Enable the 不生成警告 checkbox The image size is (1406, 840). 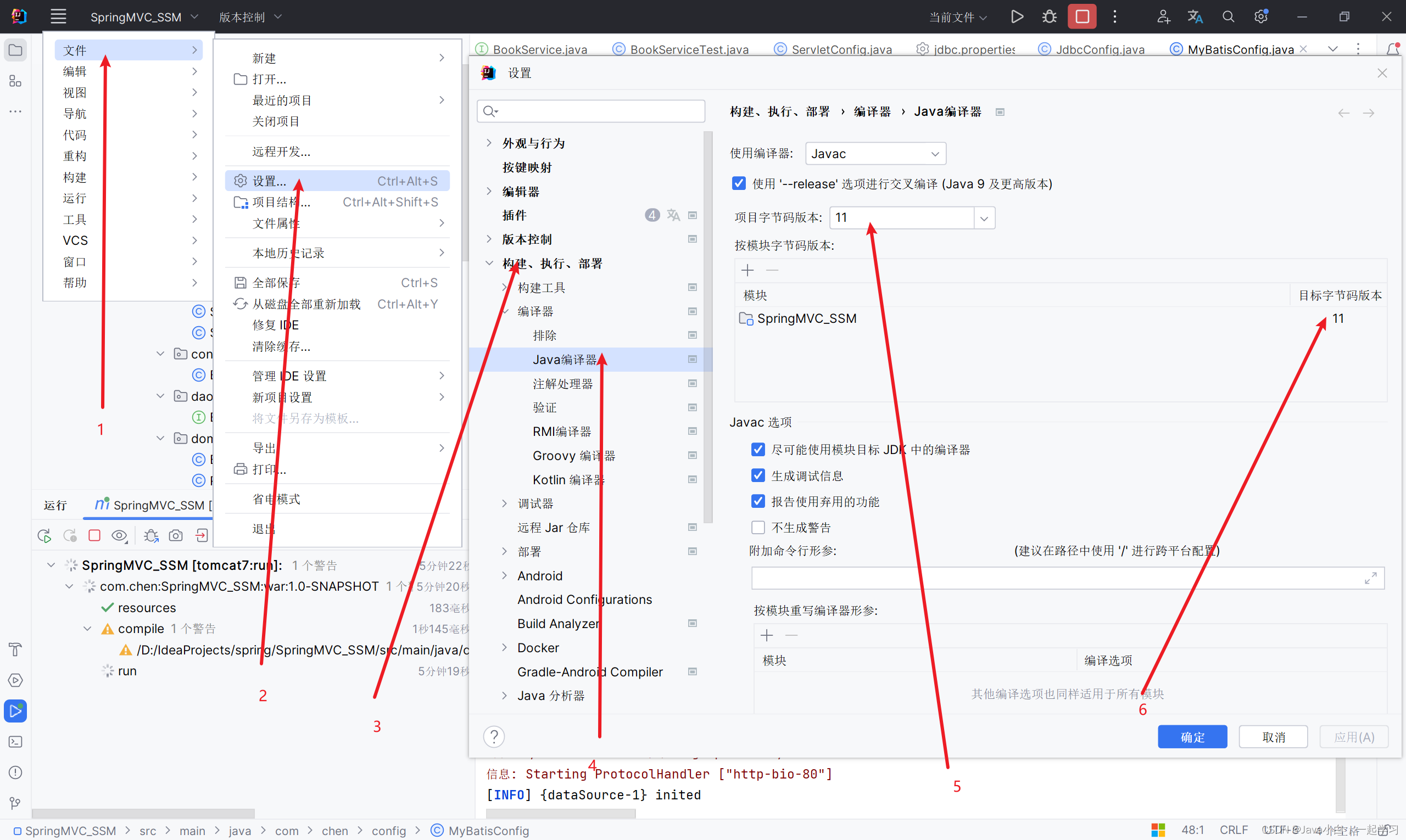757,528
